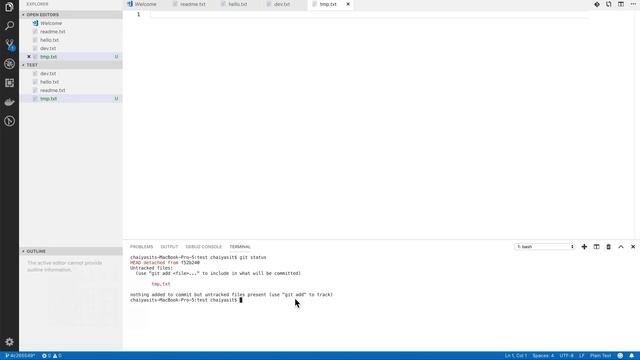Open the Debug view (no-bug icon)
Image resolution: width=640 pixels, height=360 pixels.
9,64
